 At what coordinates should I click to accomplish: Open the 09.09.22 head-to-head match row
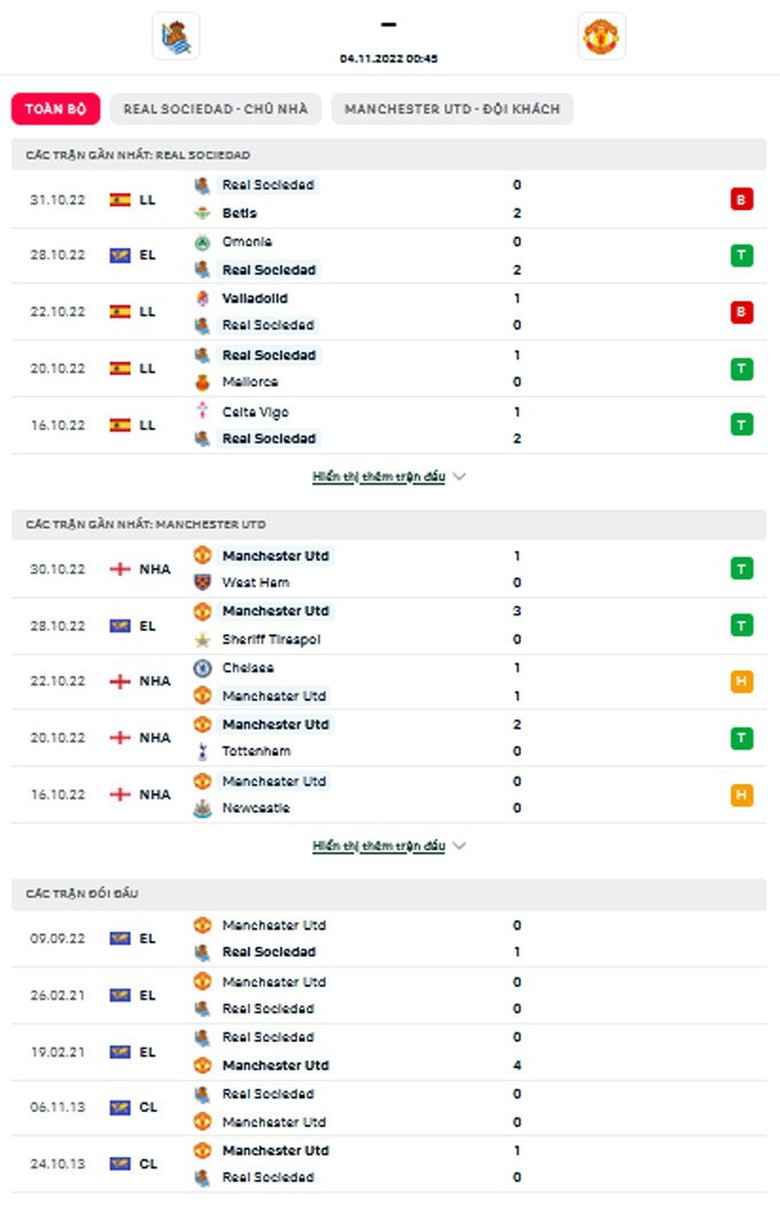(x=389, y=939)
